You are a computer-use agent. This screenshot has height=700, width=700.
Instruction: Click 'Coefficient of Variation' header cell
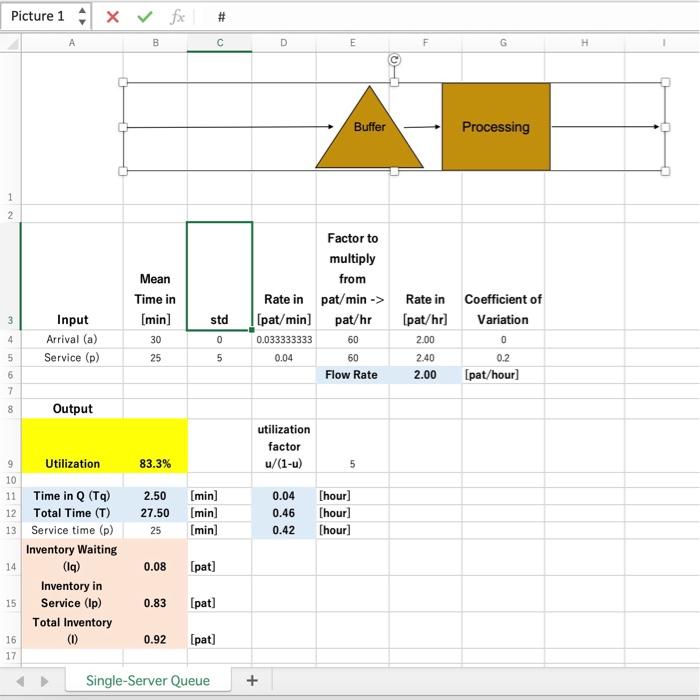(503, 276)
